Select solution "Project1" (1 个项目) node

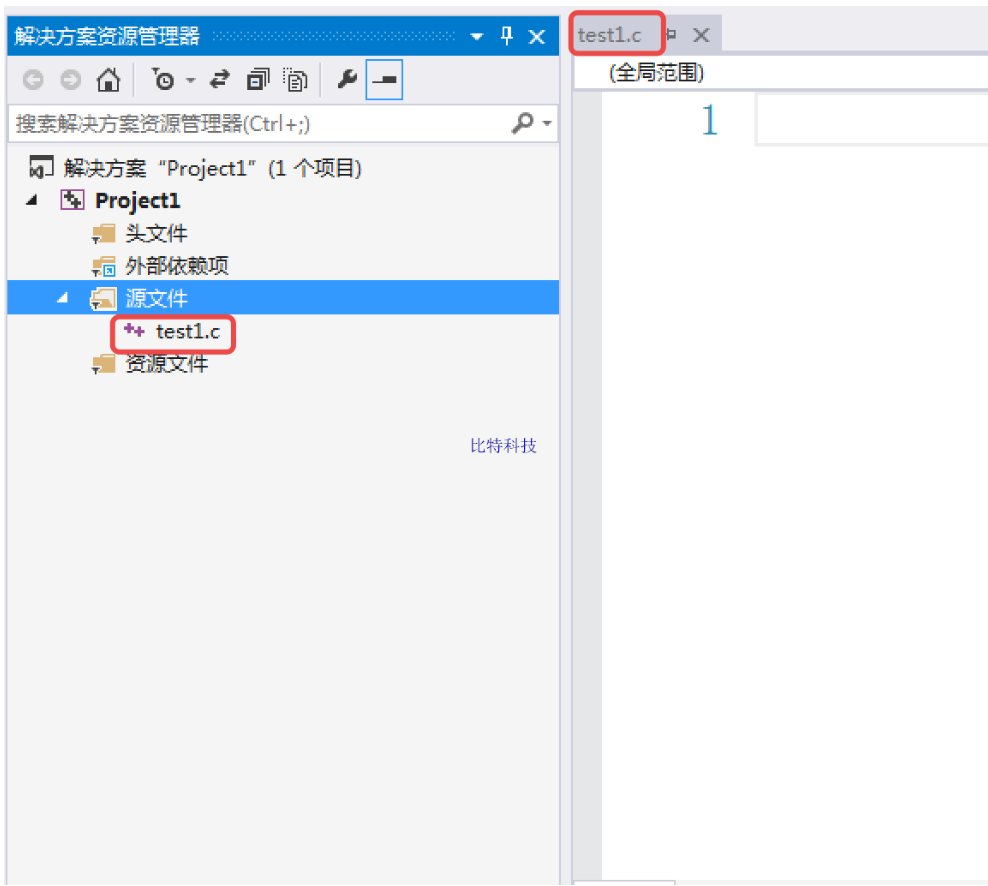tap(212, 168)
